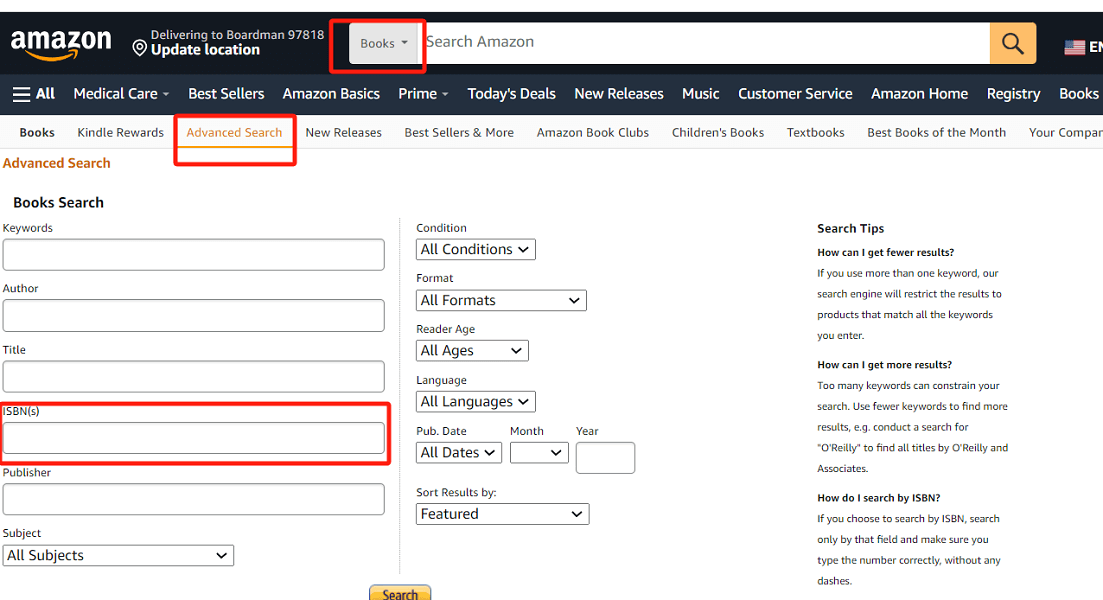Screen dimensions: 1103x600
Task: Select Today's Deals in the navigation bar
Action: (511, 93)
